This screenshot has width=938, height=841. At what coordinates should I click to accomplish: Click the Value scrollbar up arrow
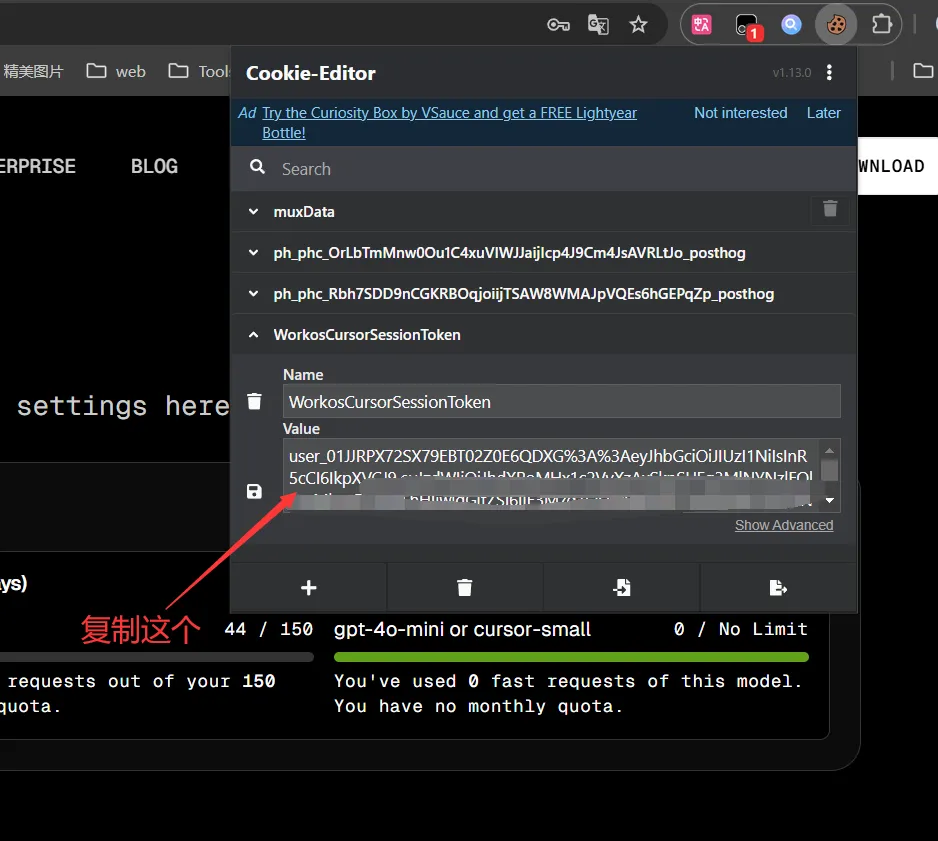[830, 450]
